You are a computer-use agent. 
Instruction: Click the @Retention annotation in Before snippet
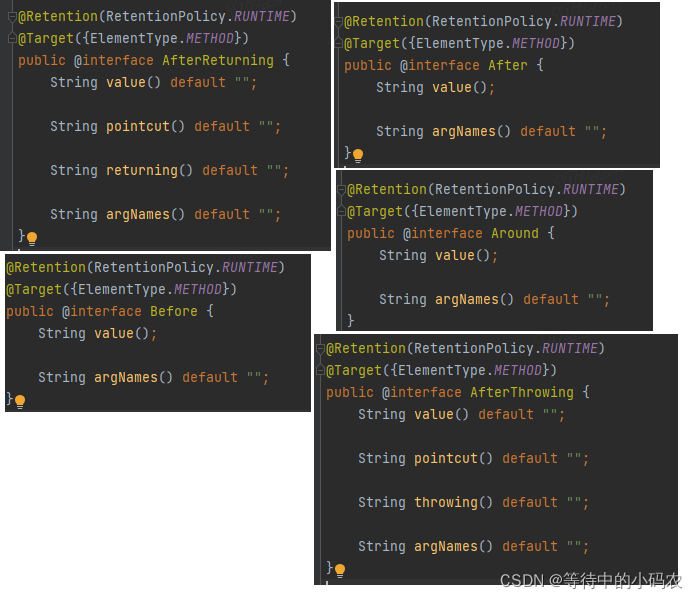[46, 268]
